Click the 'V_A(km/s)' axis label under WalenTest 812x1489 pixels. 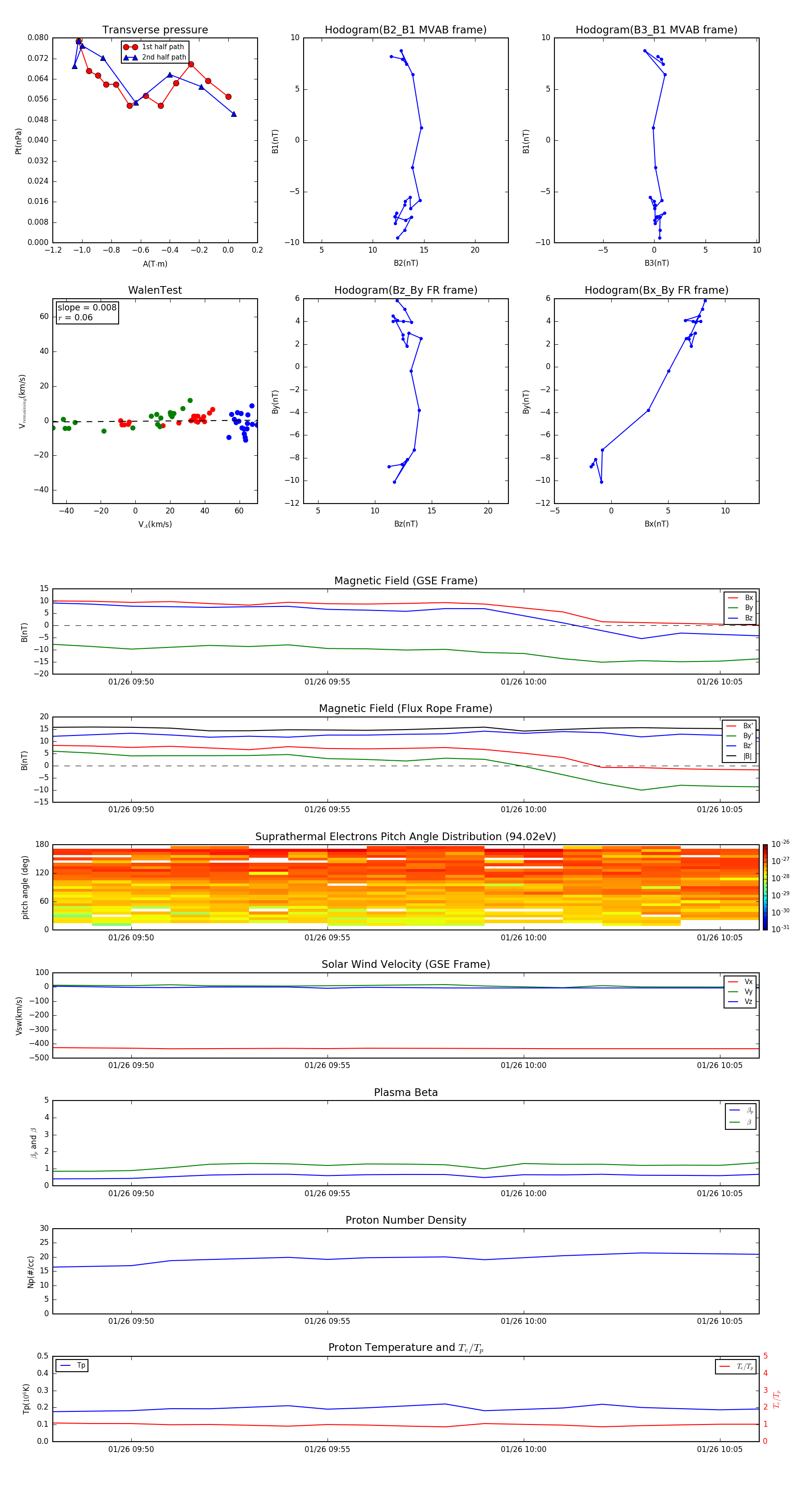point(155,524)
